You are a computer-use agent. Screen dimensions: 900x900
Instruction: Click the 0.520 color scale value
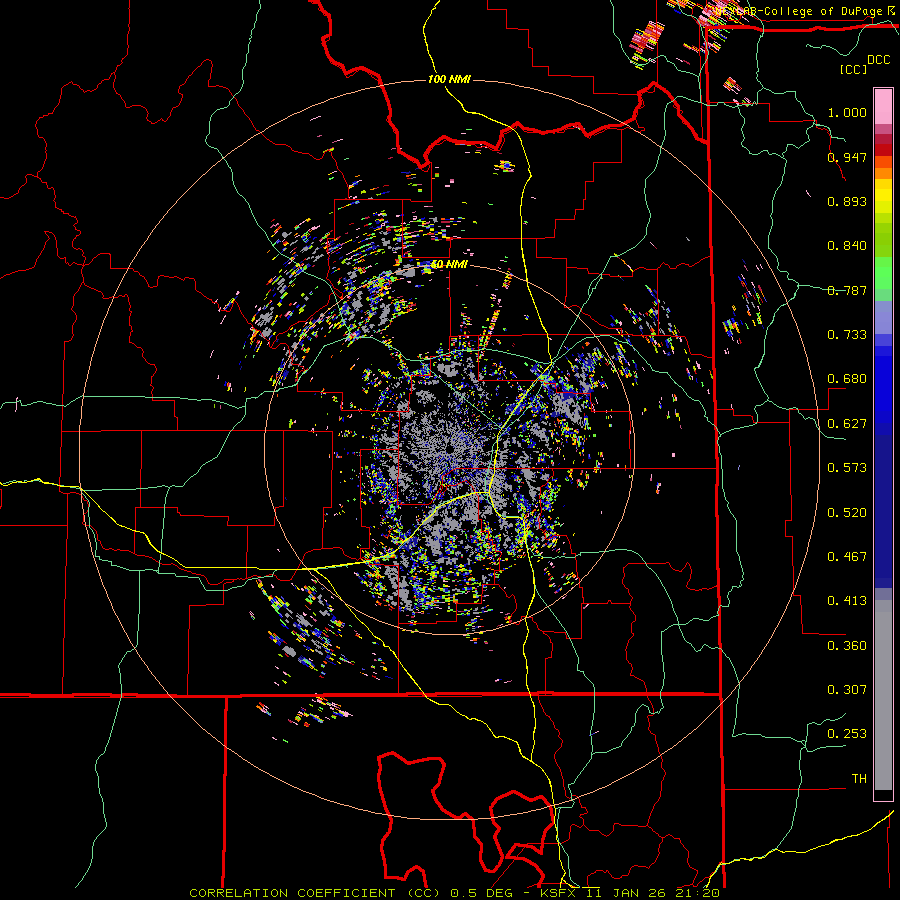847,513
